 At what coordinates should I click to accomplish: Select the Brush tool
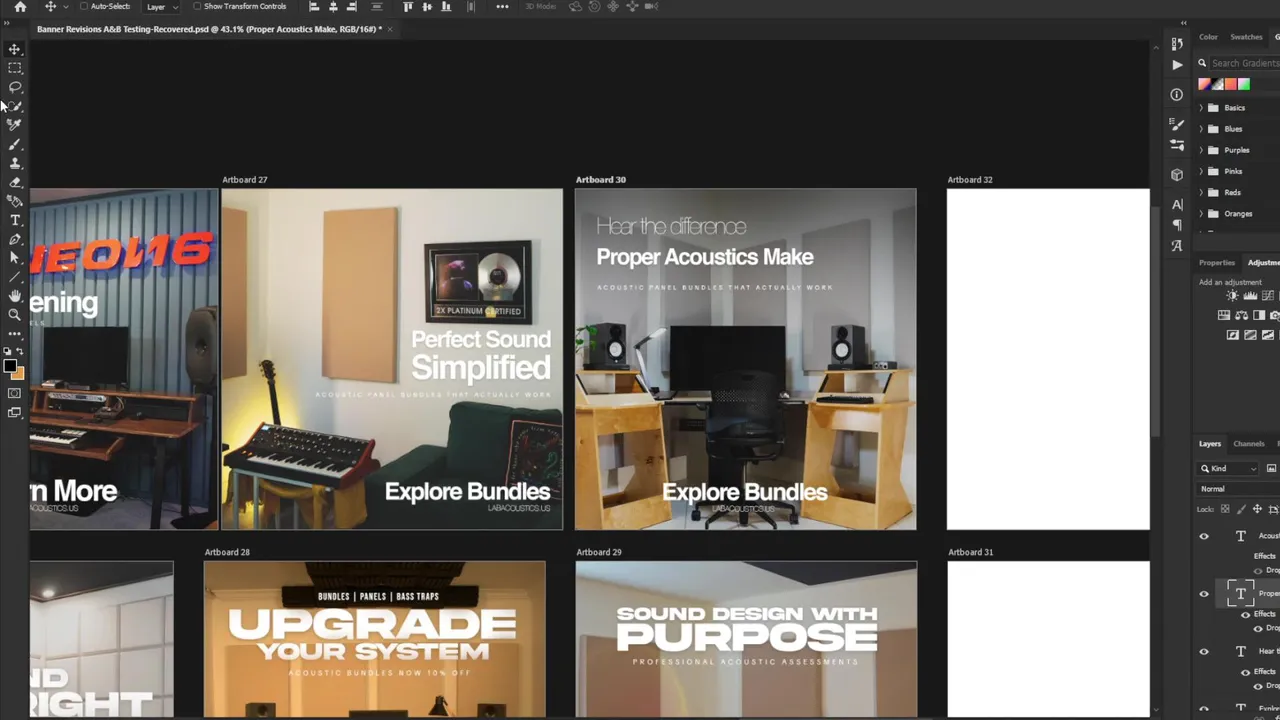15,145
